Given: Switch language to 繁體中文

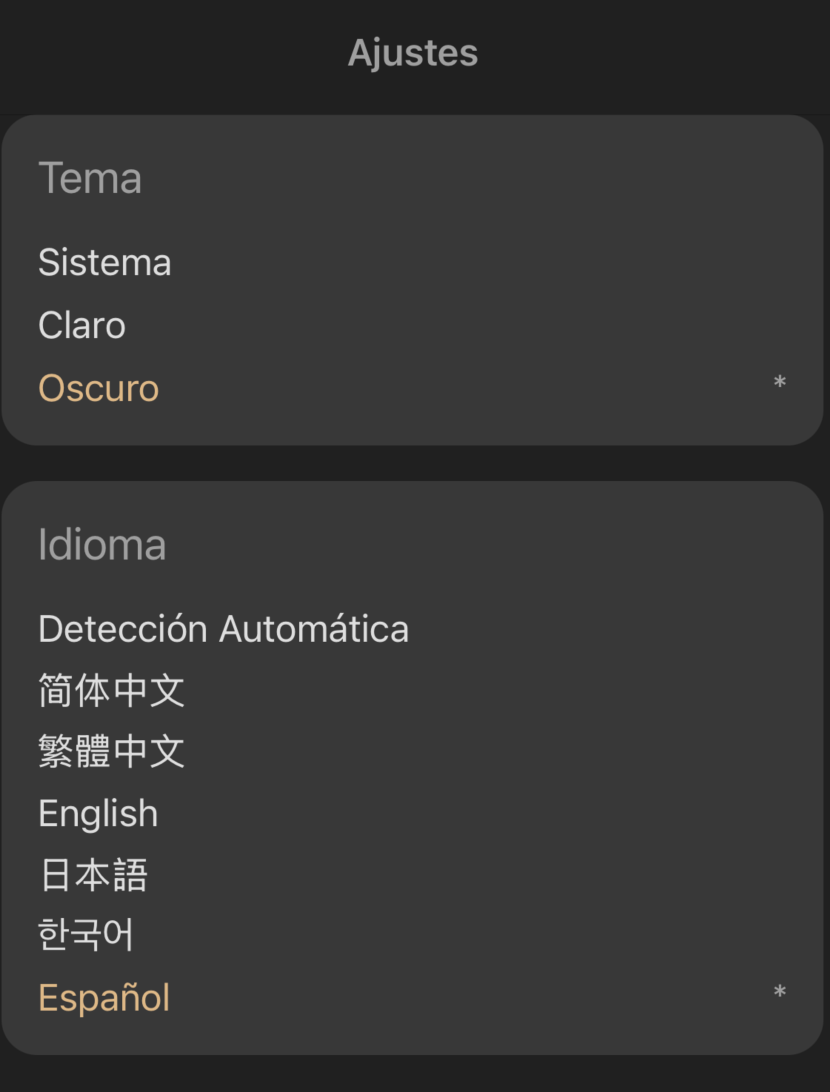Looking at the screenshot, I should pyautogui.click(x=111, y=752).
